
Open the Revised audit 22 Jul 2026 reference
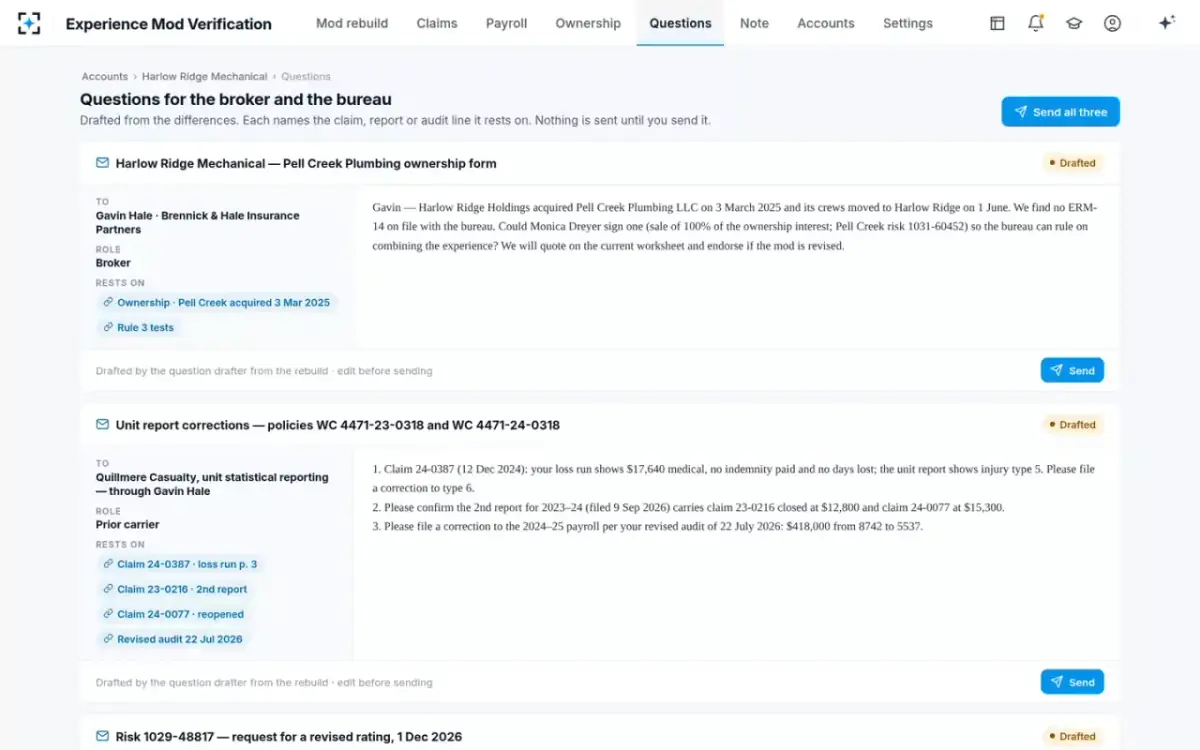click(173, 639)
